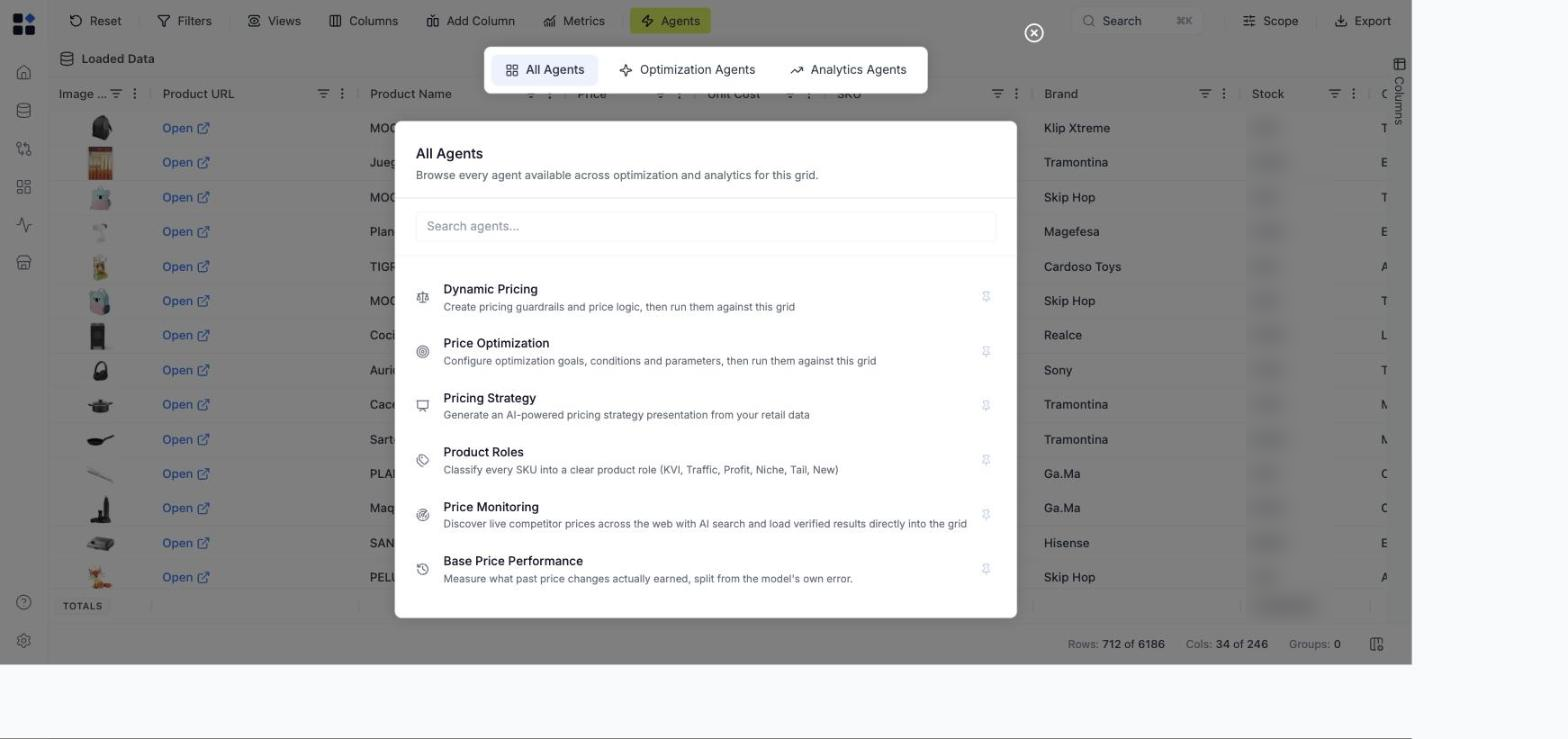Click the Export button
1568x739 pixels.
coord(1362,21)
